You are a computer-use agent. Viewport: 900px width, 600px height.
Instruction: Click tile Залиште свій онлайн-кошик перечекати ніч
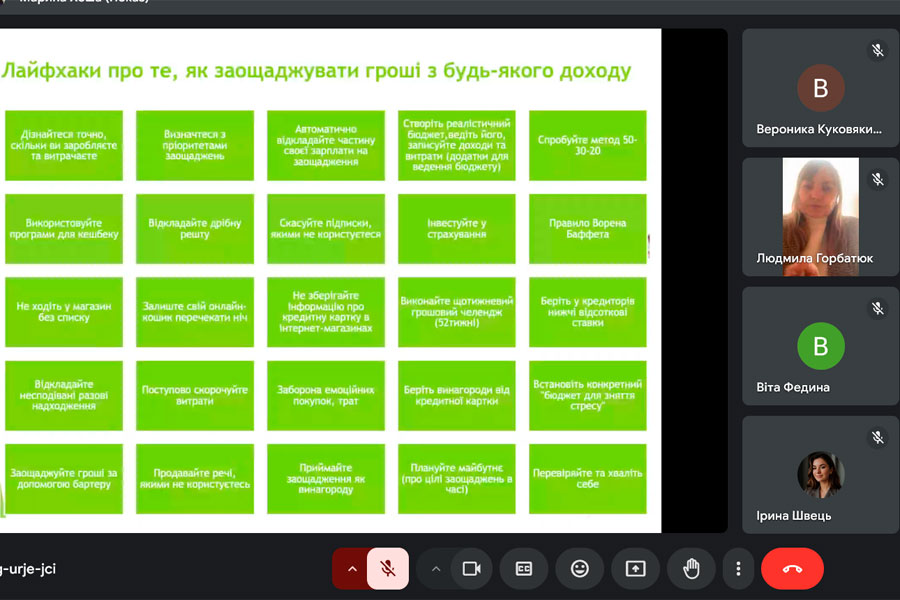(195, 312)
